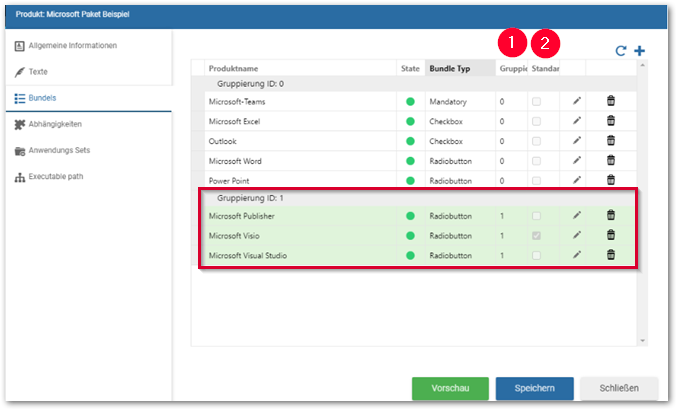Click the Gruppierung column header
The image size is (677, 410).
click(512, 68)
